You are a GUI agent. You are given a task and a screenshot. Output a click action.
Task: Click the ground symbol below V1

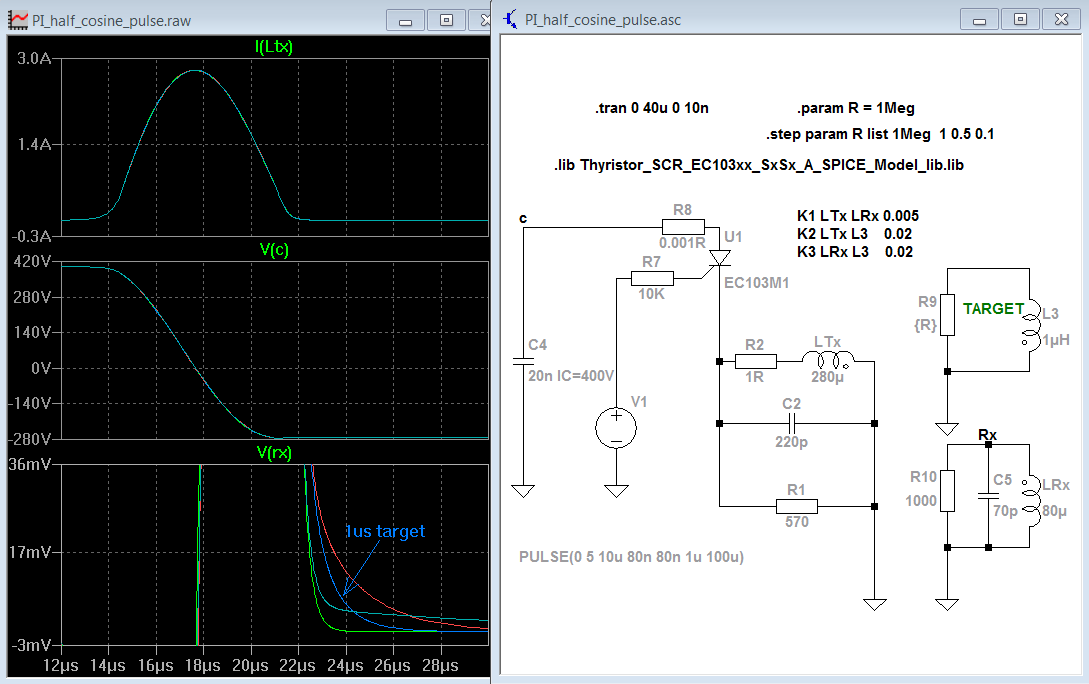pos(616,491)
